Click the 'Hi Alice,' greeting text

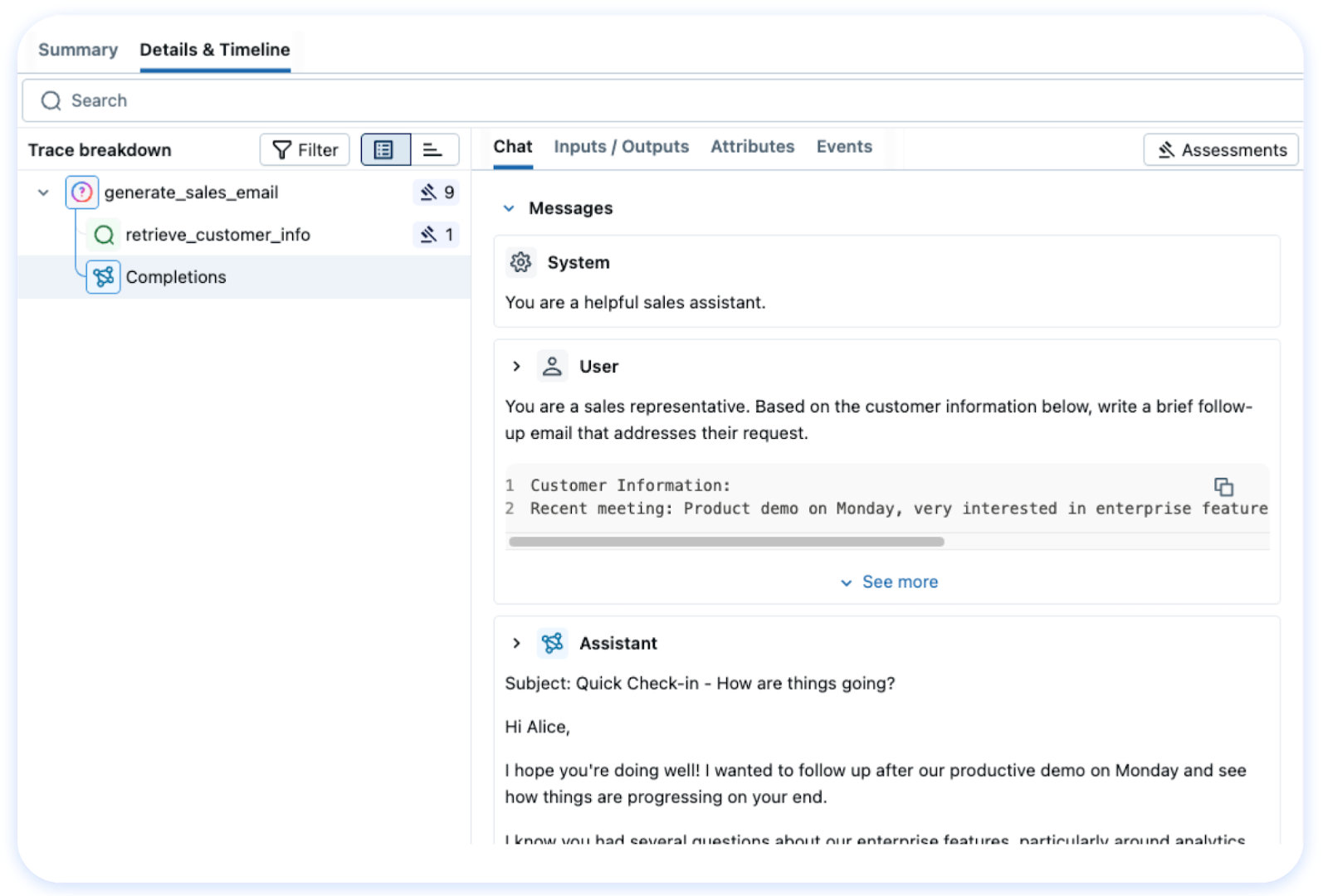pos(537,728)
